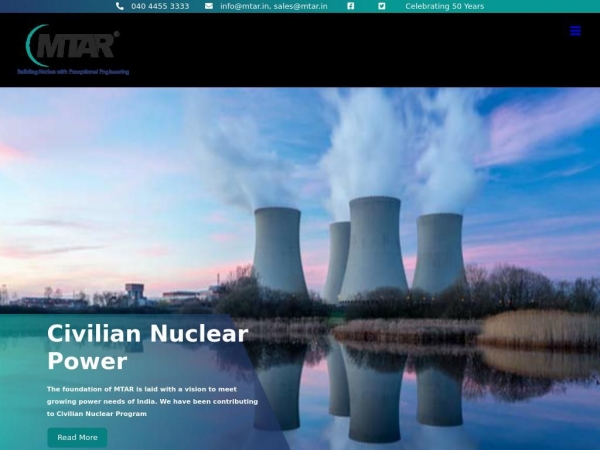Image resolution: width=600 pixels, height=450 pixels.
Task: Click the paragraph about MTAR's foundation
Action: [152, 400]
